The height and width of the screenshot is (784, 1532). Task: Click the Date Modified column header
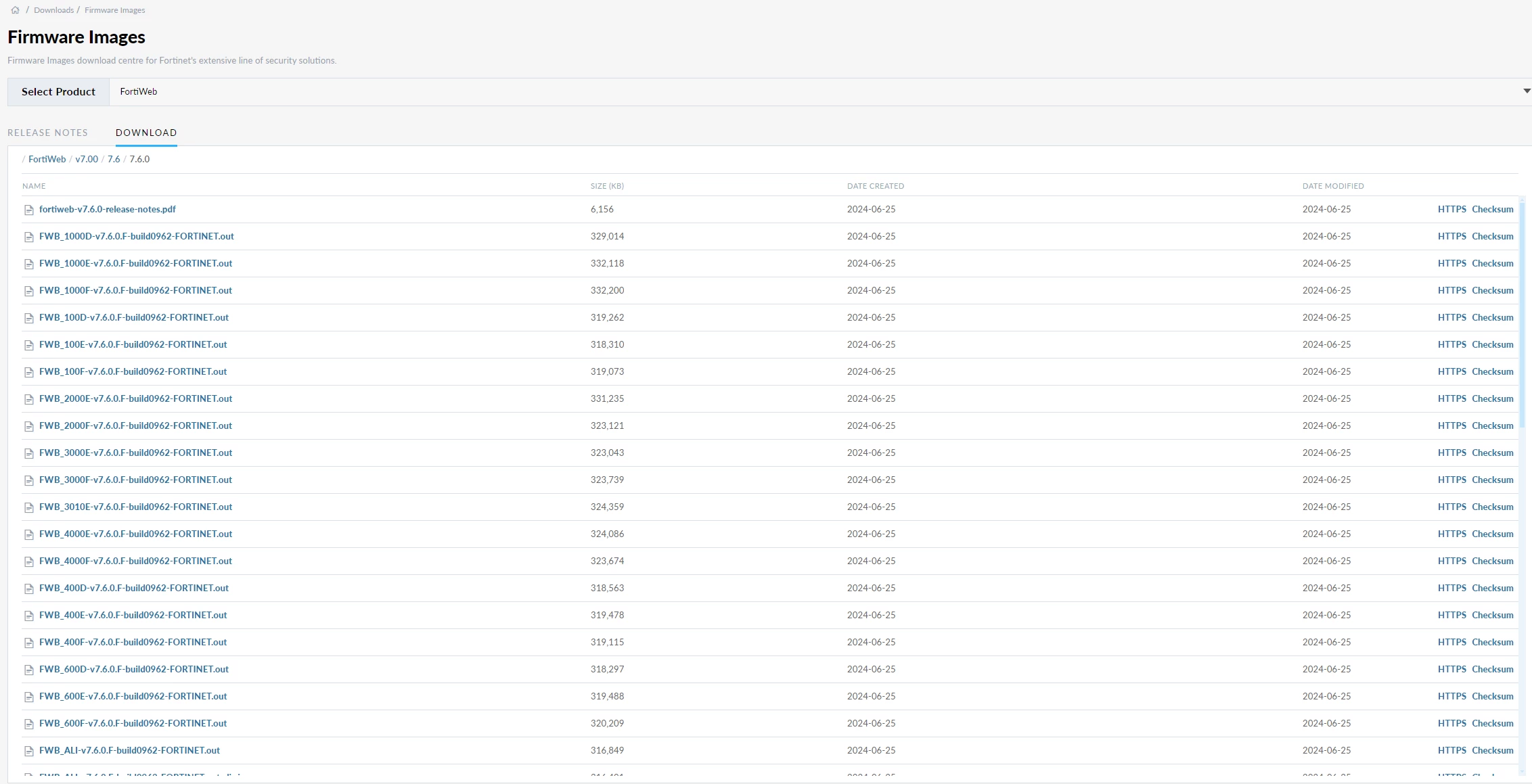point(1333,186)
